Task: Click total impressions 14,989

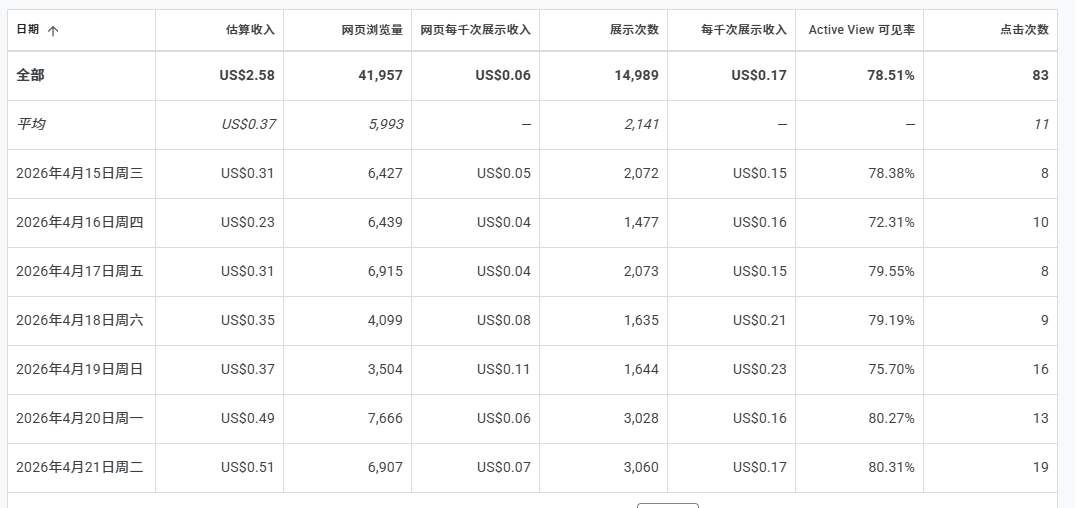Action: point(636,76)
